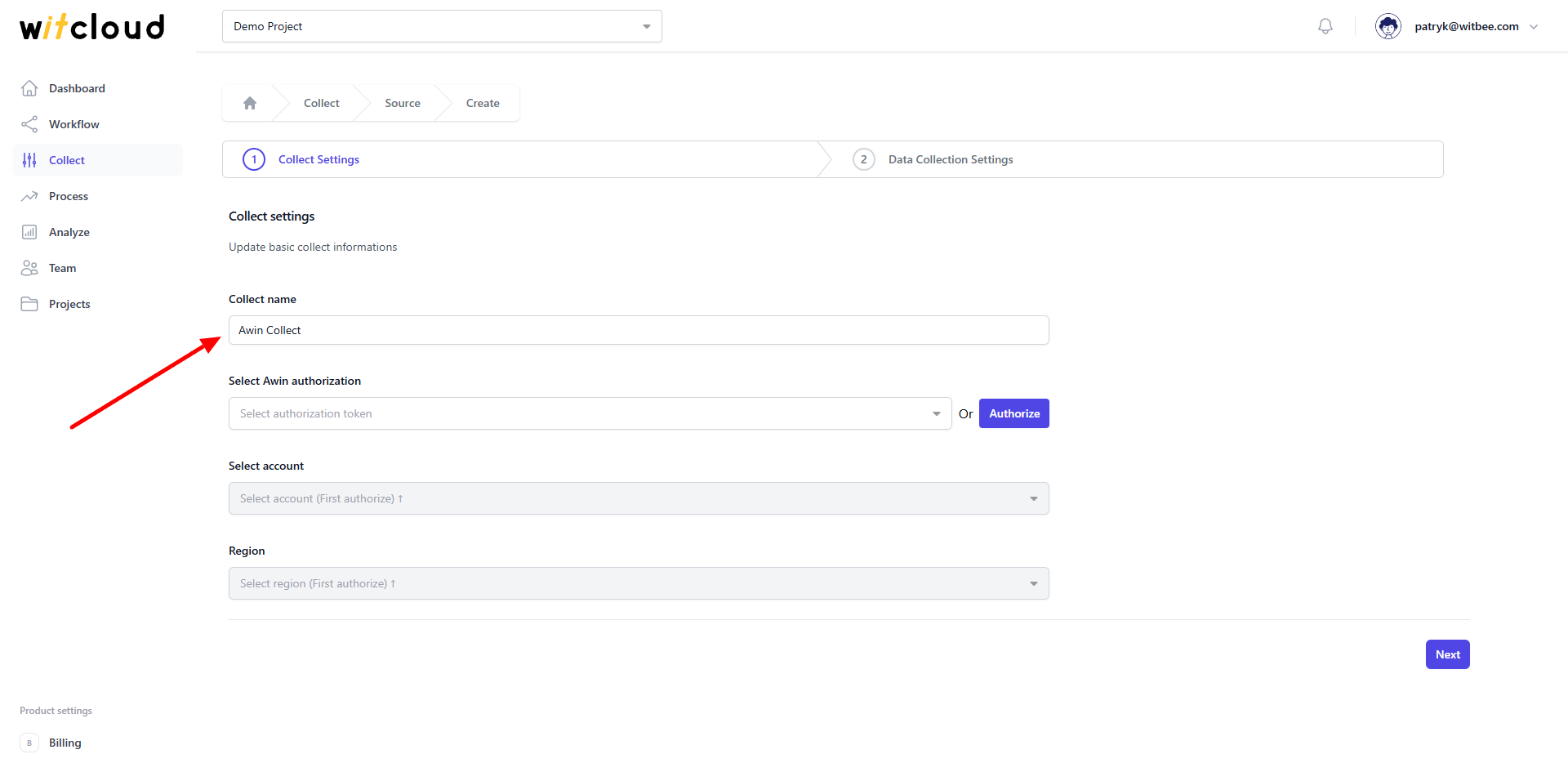
Task: Click 'Select Awin authorization' label
Action: [295, 381]
